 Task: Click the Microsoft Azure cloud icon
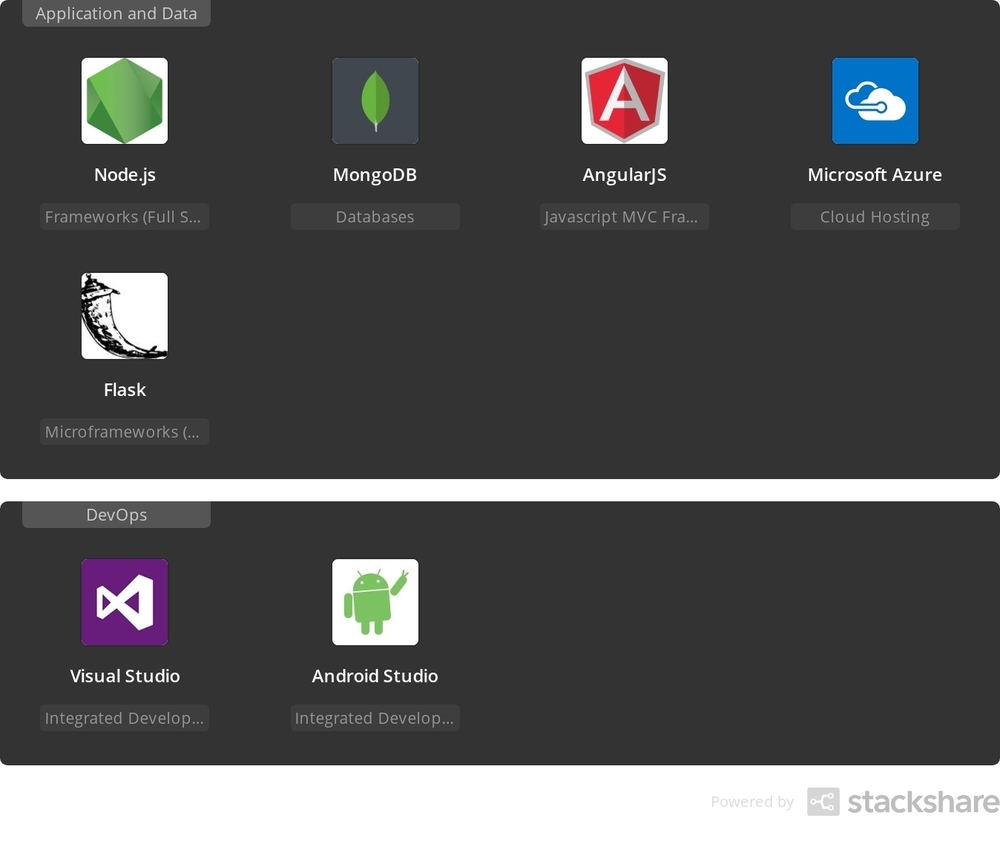[875, 100]
